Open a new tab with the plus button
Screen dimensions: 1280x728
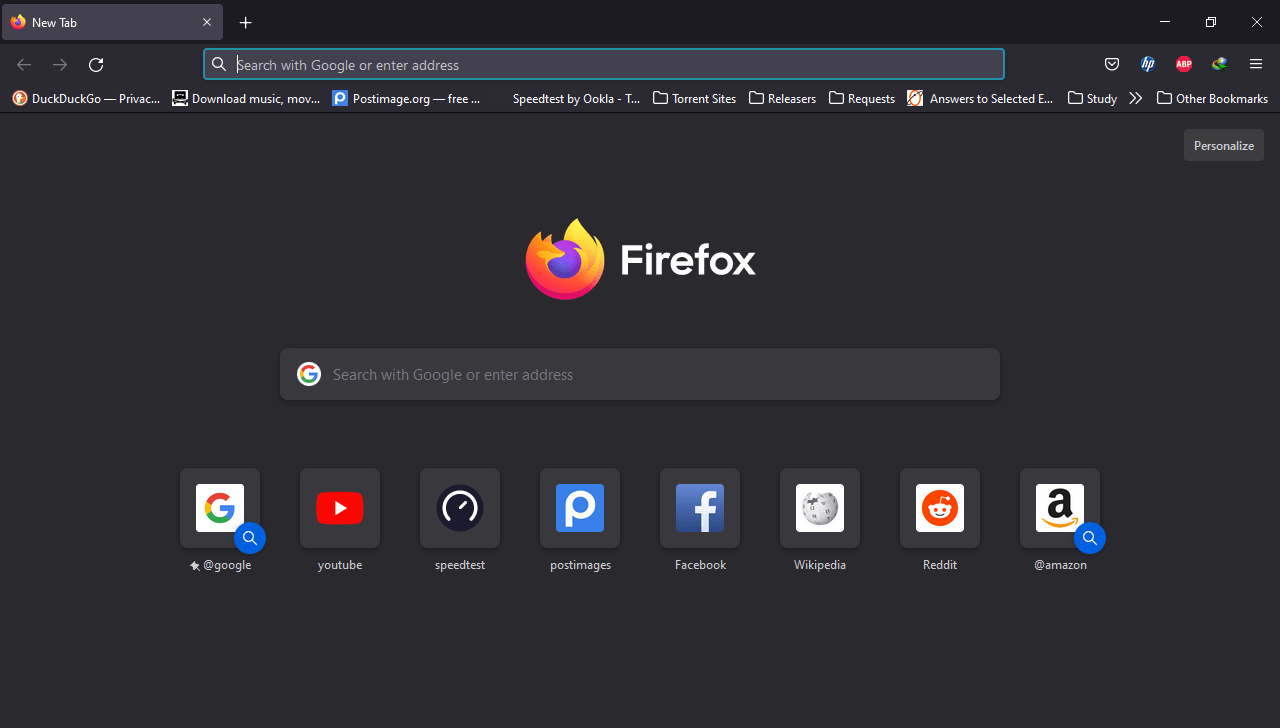tap(246, 22)
